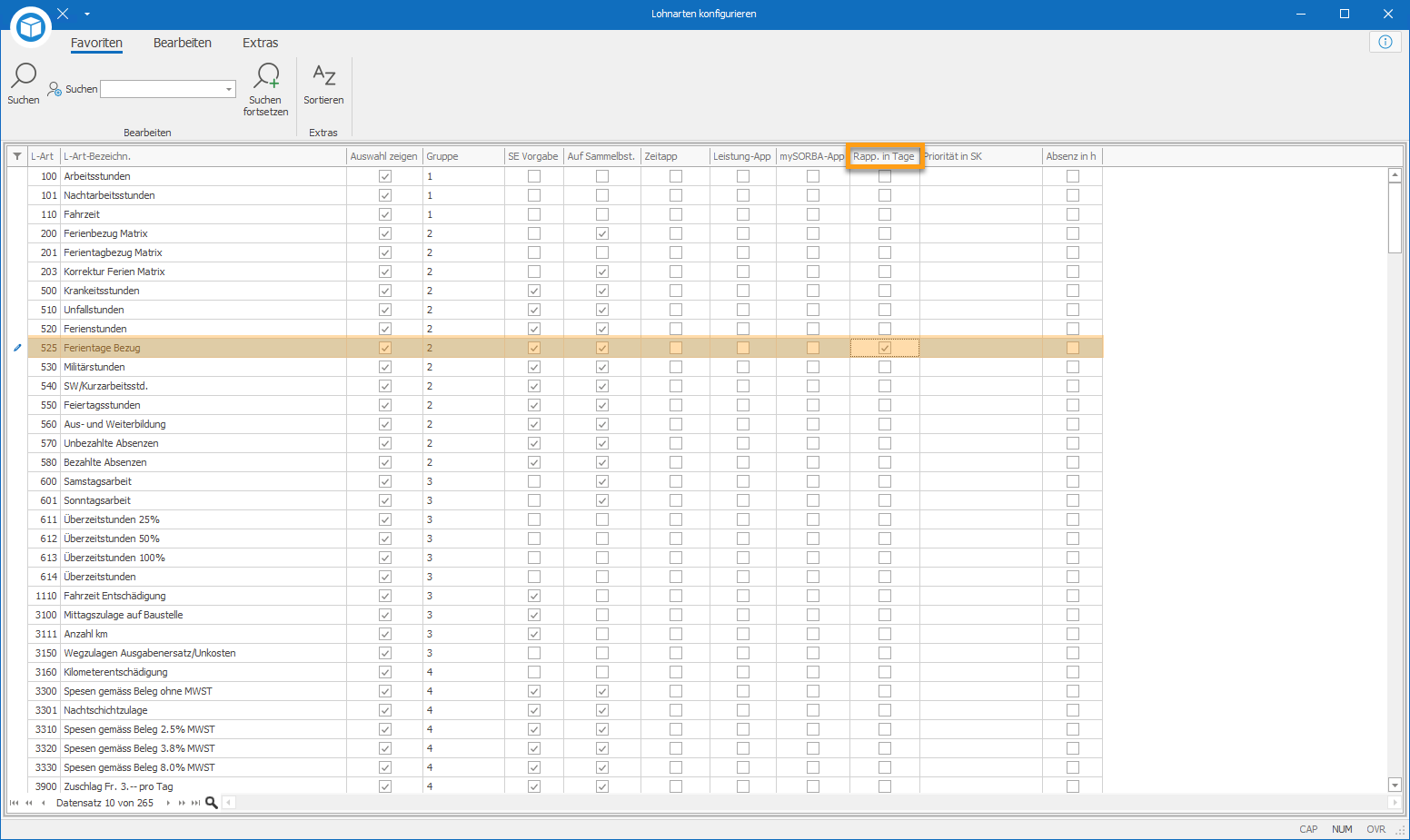Switch to the Bearbeiten ribbon tab
The width and height of the screenshot is (1410, 840).
click(183, 43)
